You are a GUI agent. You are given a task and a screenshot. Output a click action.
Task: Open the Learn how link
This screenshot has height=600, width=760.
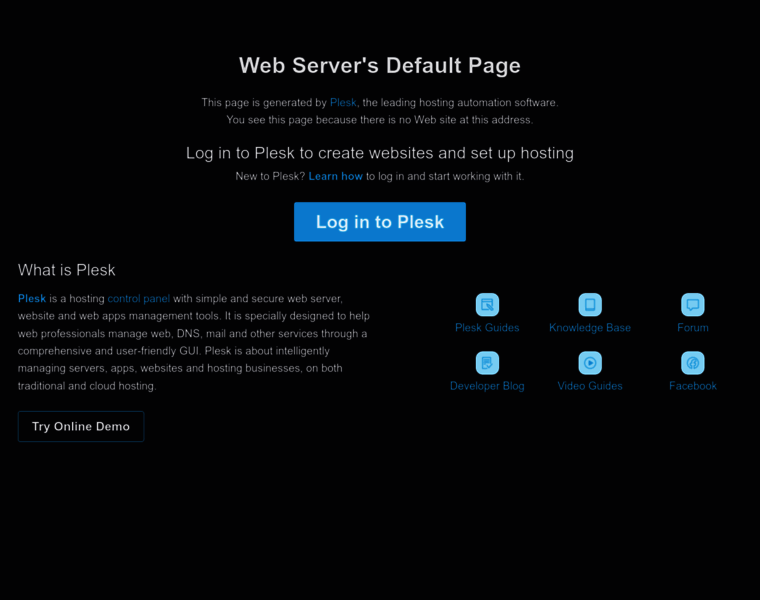tap(335, 176)
